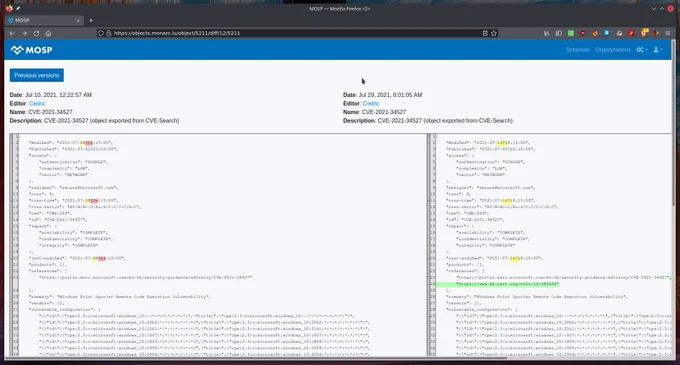The width and height of the screenshot is (680, 365).
Task: Open the Cedric editor link on the left
Action: (x=37, y=103)
